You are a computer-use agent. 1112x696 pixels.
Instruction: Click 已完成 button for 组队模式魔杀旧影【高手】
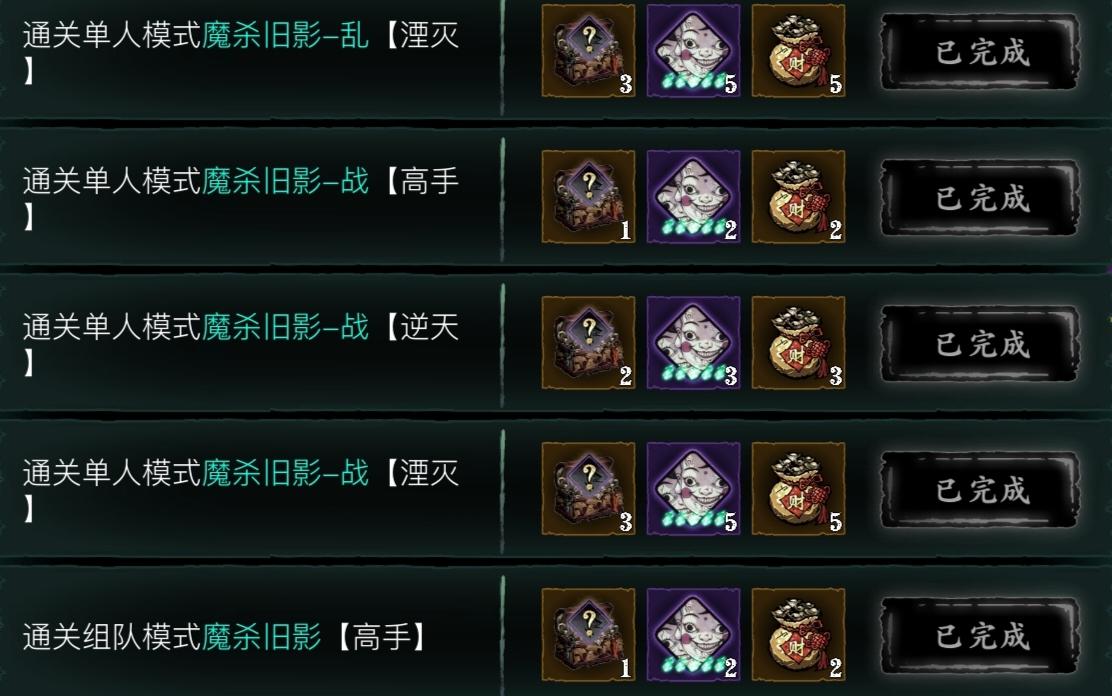(981, 636)
